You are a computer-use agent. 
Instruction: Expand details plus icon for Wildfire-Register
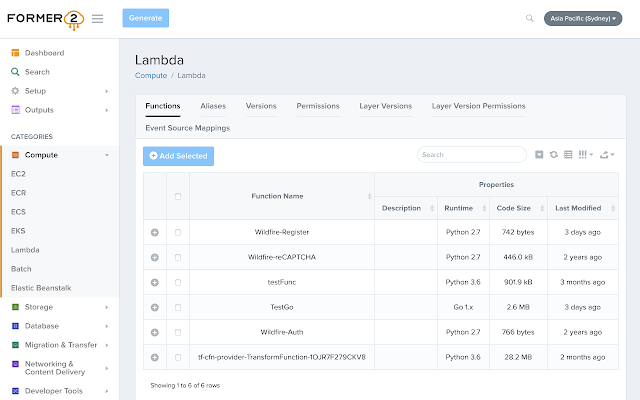tap(155, 232)
